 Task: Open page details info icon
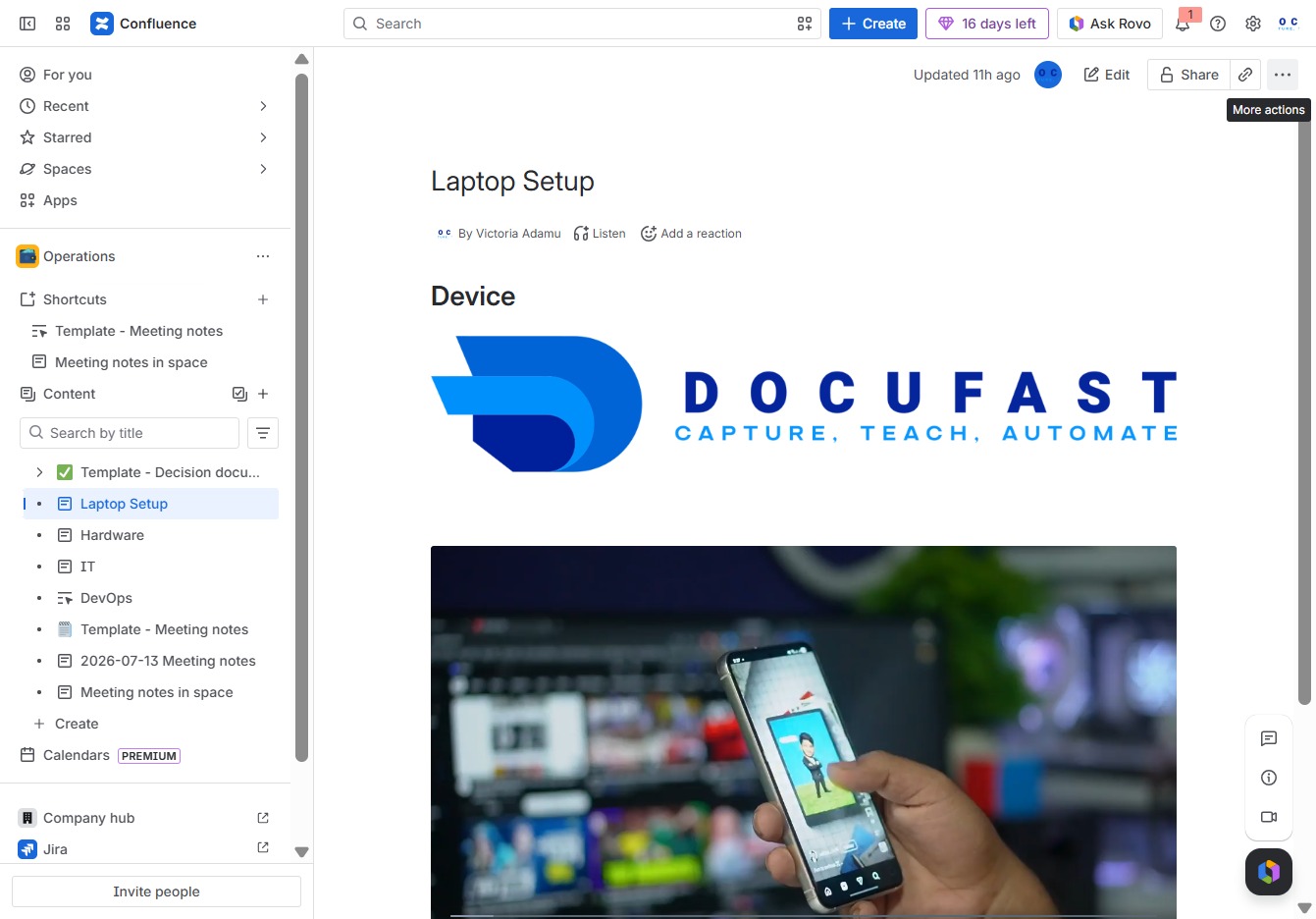pos(1269,778)
